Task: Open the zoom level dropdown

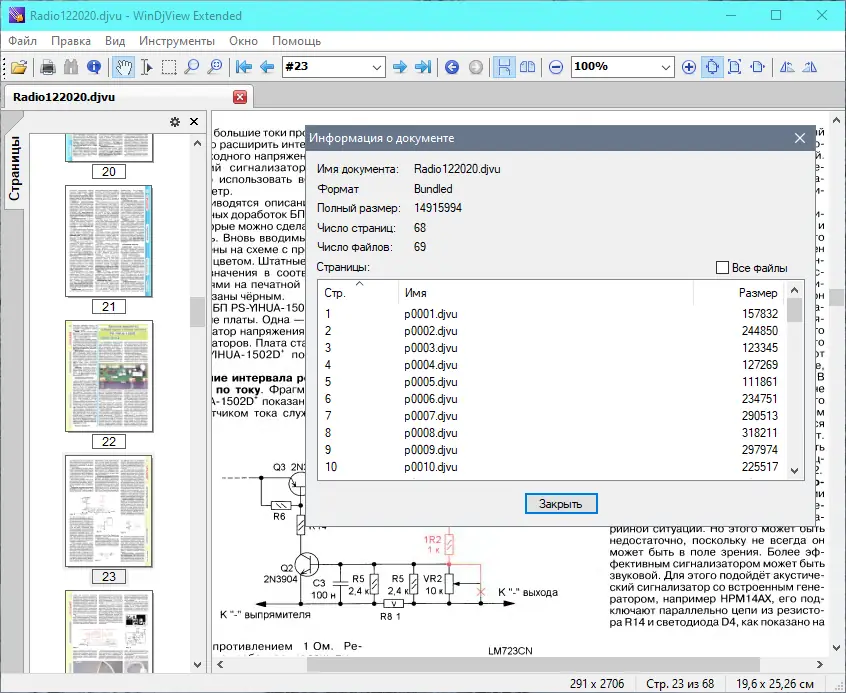Action: 666,67
